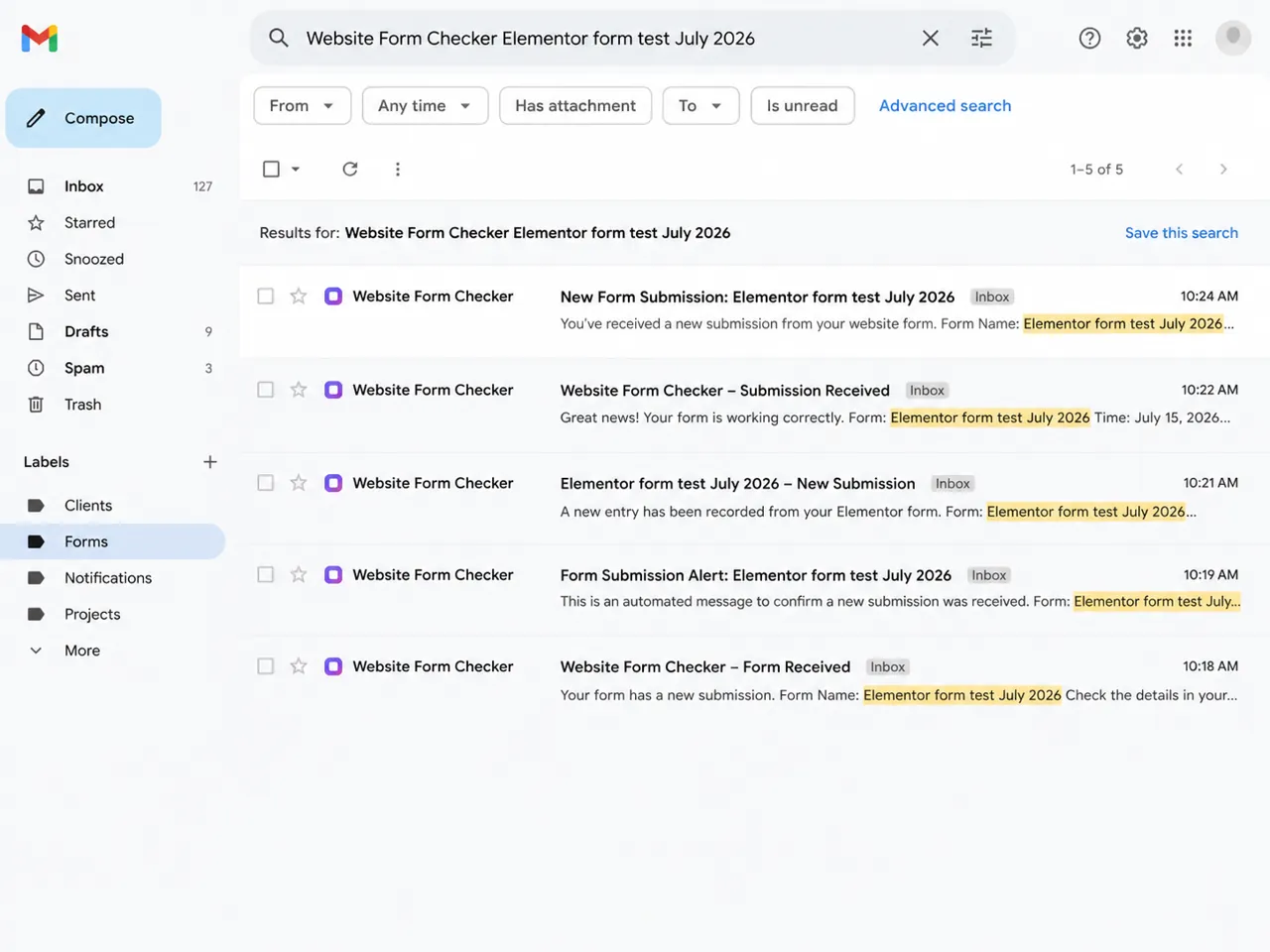Clear the search with the X icon
1270x952 pixels.
pos(930,38)
